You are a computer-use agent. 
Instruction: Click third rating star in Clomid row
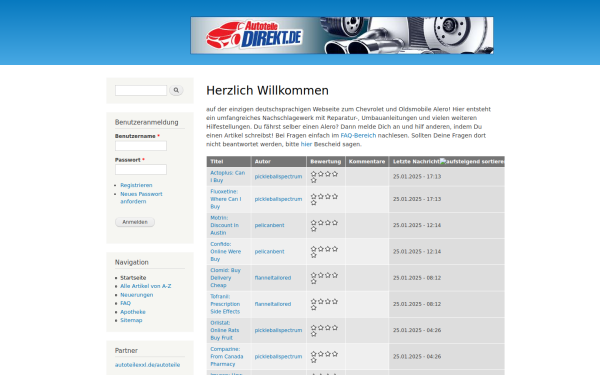(328, 275)
